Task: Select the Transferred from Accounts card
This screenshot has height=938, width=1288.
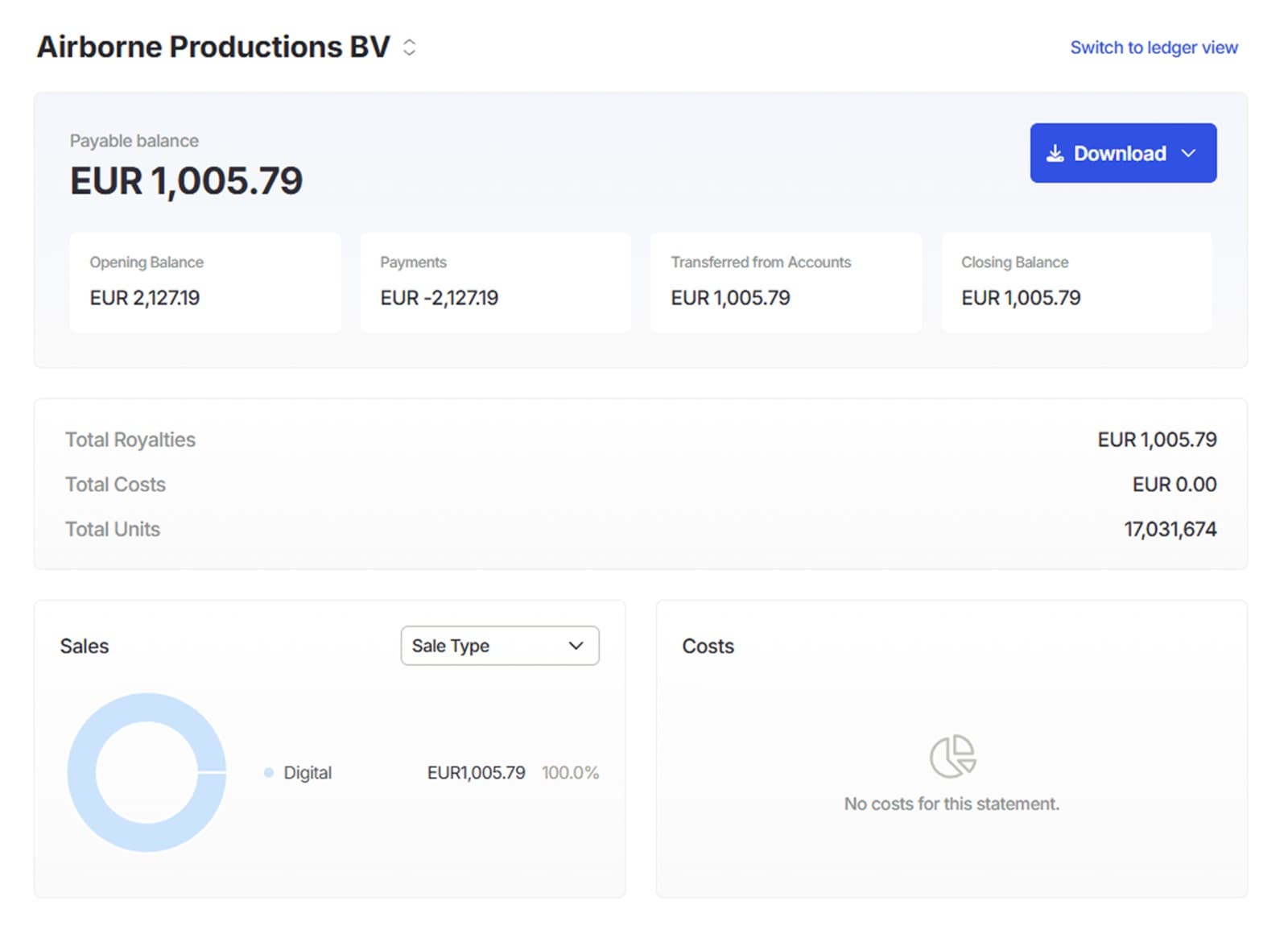Action: coord(786,283)
